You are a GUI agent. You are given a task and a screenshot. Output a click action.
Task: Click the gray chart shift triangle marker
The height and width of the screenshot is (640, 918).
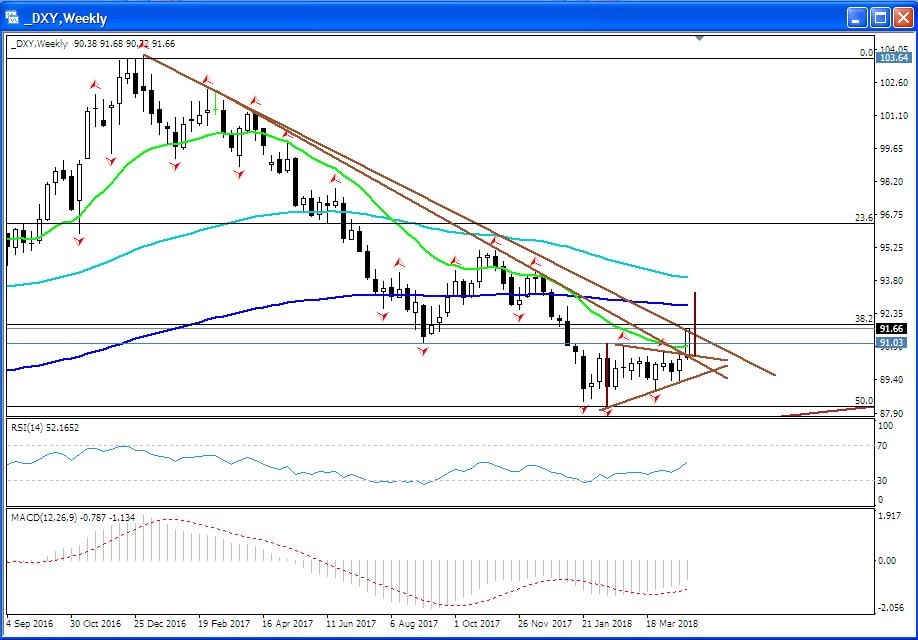pyautogui.click(x=700, y=39)
